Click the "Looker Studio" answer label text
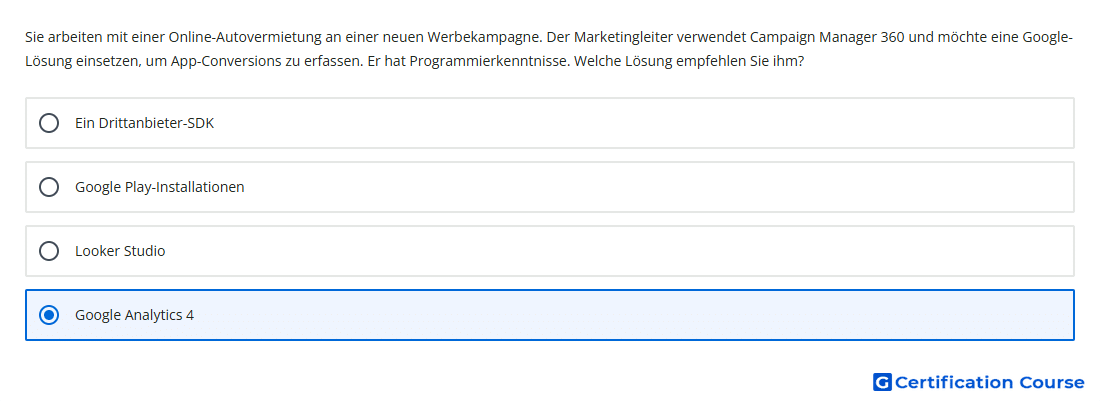The width and height of the screenshot is (1100, 401). pyautogui.click(x=120, y=251)
